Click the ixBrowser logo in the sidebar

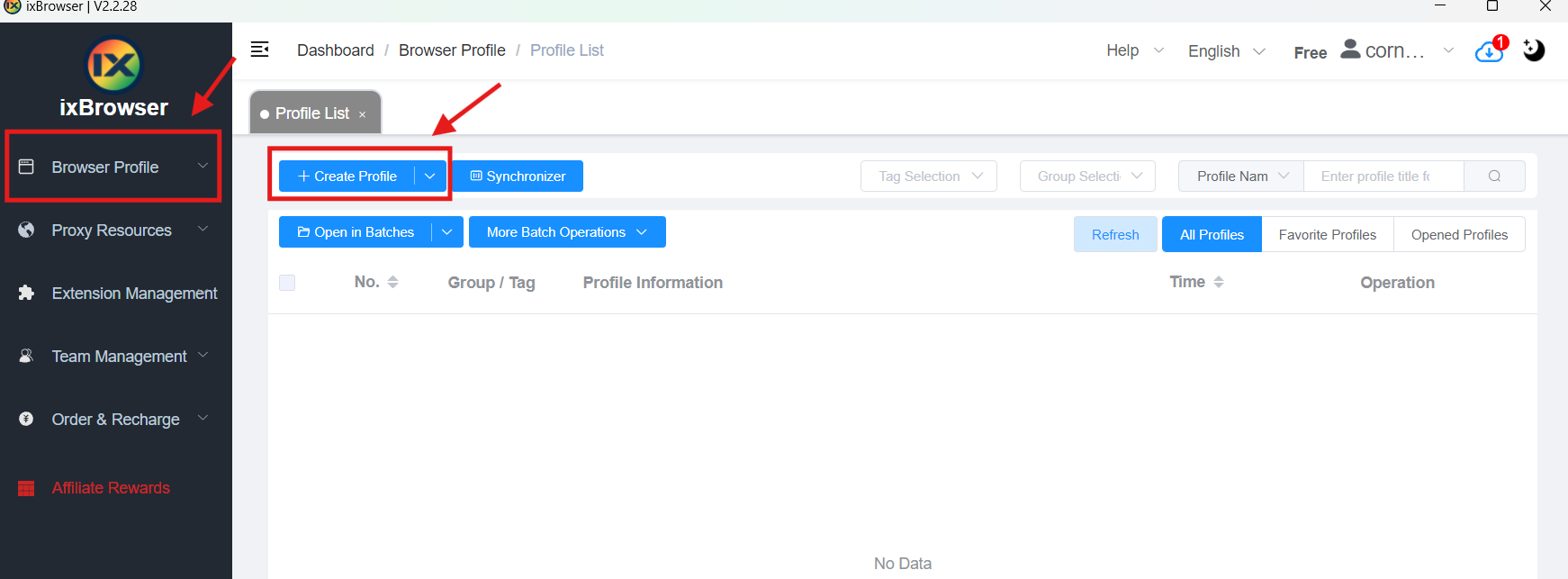114,66
